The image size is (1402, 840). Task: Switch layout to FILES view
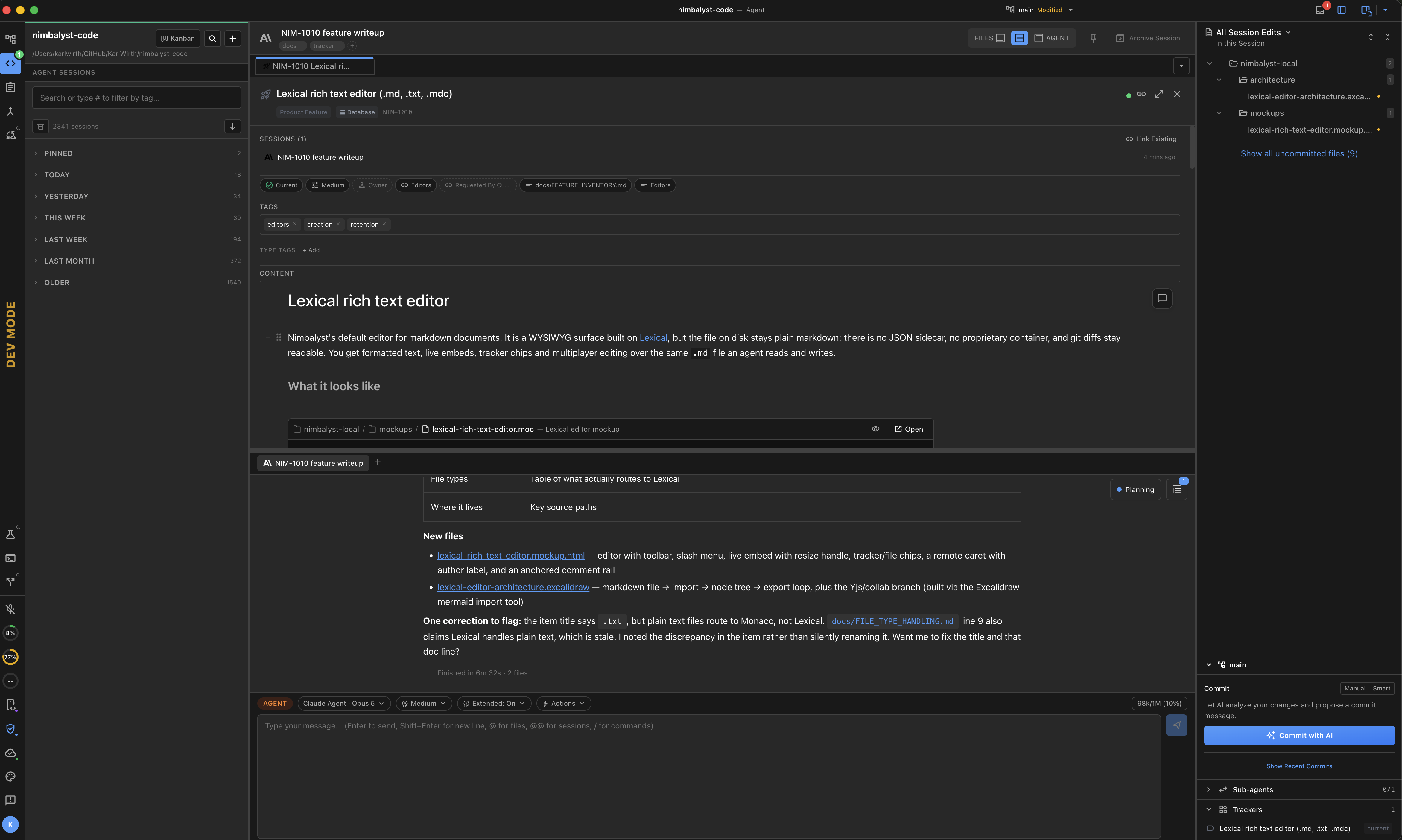coord(989,38)
